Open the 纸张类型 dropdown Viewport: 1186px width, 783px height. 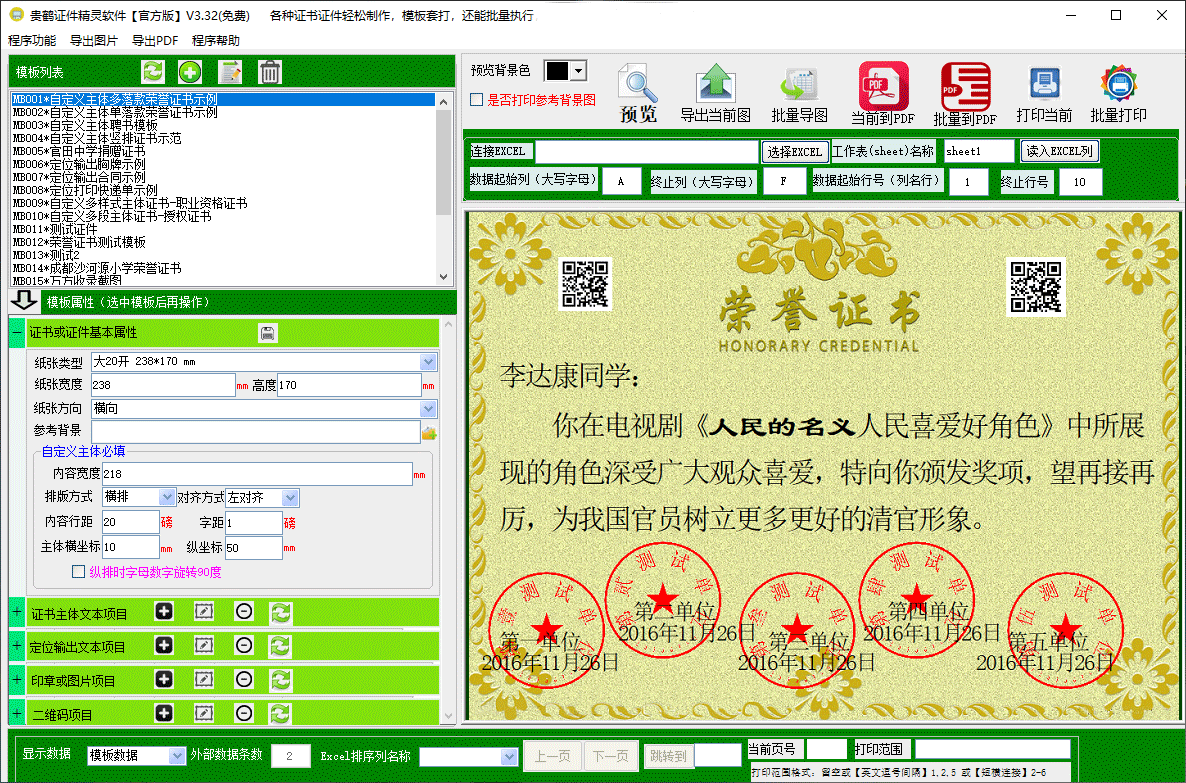[429, 362]
